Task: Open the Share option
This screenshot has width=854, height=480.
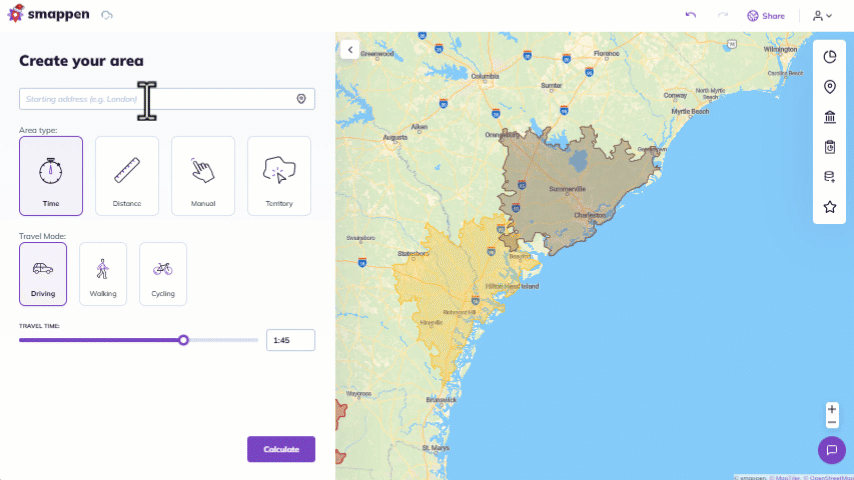Action: [x=766, y=16]
